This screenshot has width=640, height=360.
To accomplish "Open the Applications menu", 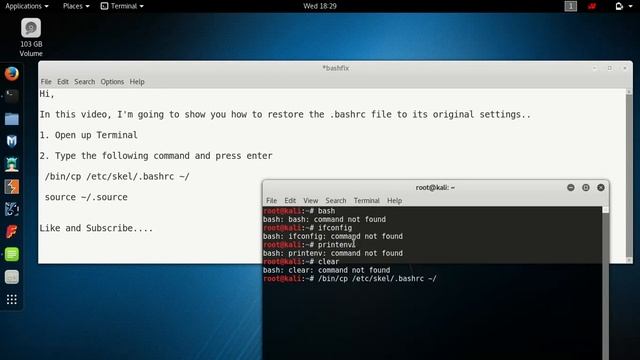I will click(27, 6).
